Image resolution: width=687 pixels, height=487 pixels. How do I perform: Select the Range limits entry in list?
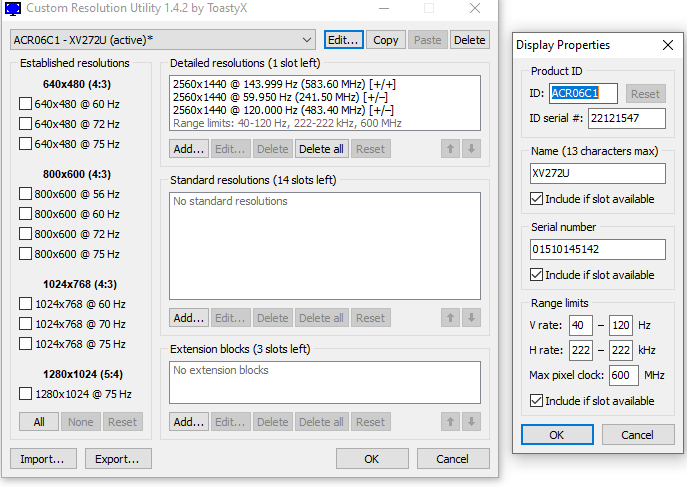click(287, 123)
